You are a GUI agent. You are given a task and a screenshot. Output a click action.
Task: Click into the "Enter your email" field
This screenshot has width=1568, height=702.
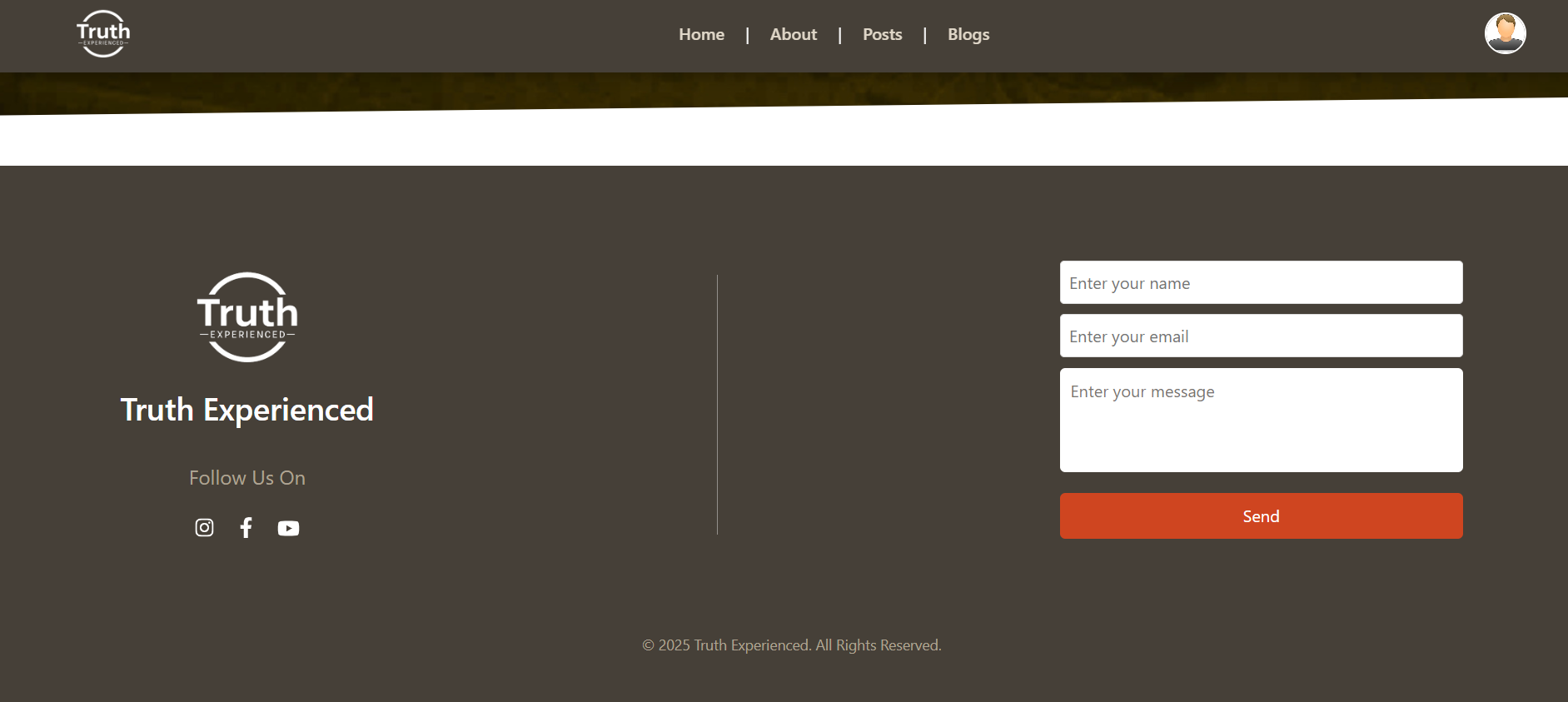[x=1261, y=336]
